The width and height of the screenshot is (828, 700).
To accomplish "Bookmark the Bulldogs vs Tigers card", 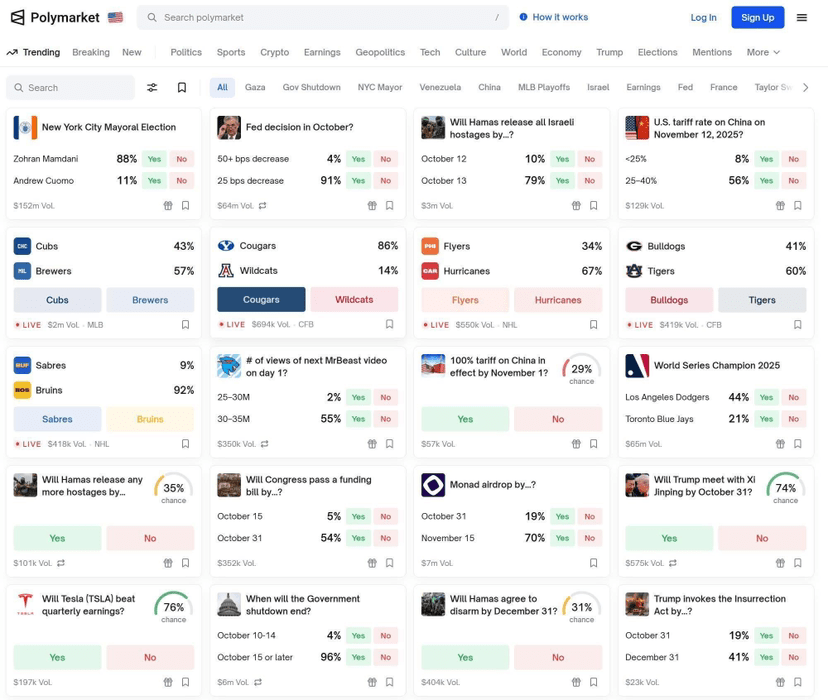I will [797, 325].
